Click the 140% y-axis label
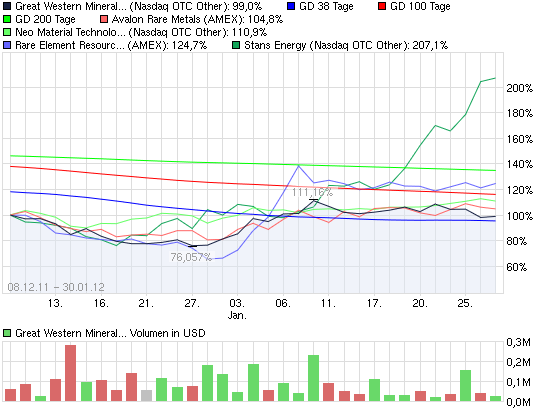Viewport: 545px width, 410px height. click(519, 164)
